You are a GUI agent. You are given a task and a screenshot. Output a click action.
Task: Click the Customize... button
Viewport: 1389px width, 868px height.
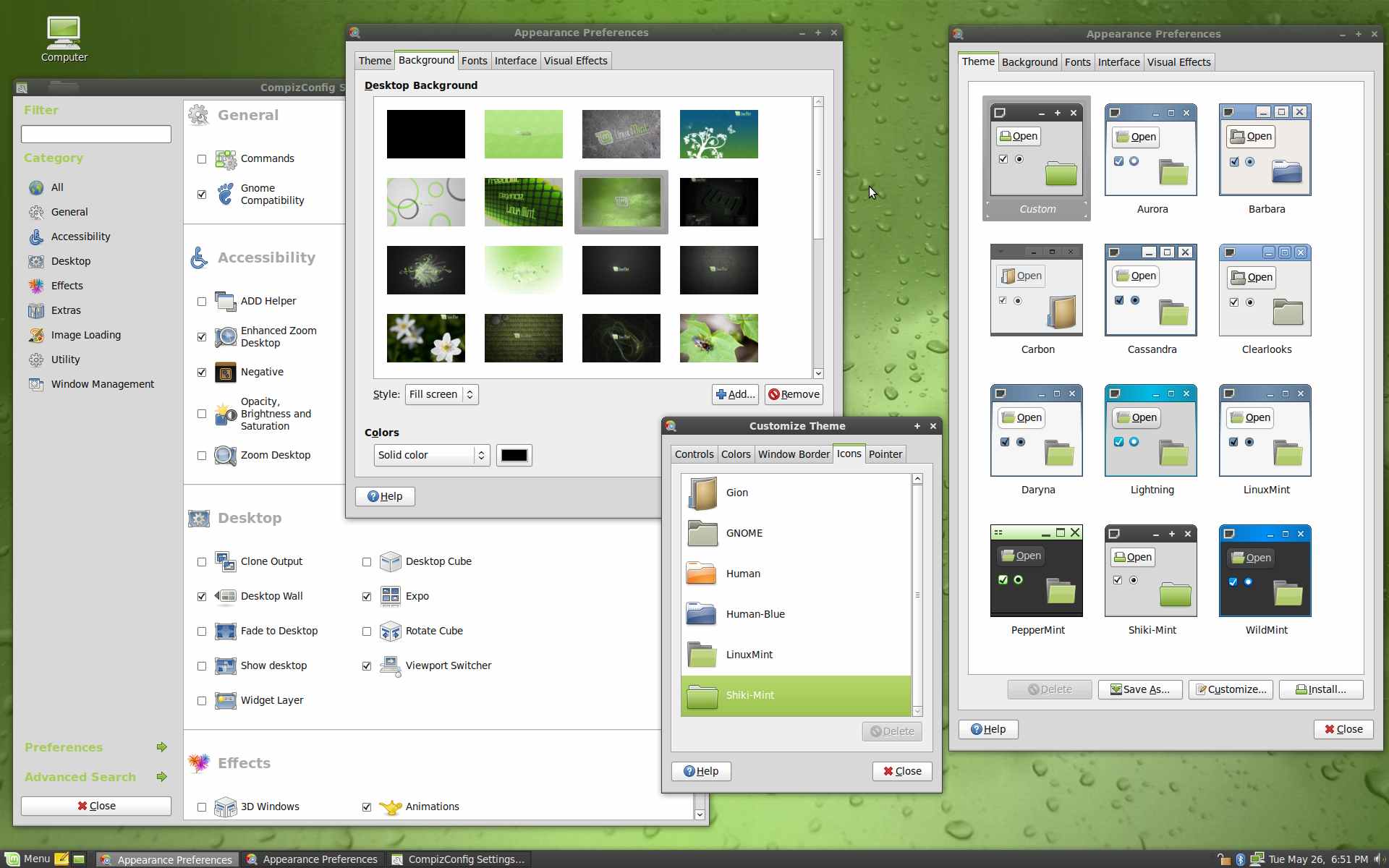(x=1231, y=689)
